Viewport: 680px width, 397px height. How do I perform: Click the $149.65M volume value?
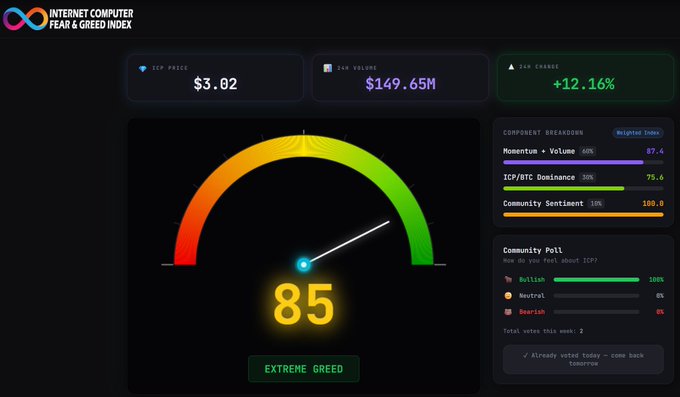pyautogui.click(x=400, y=84)
